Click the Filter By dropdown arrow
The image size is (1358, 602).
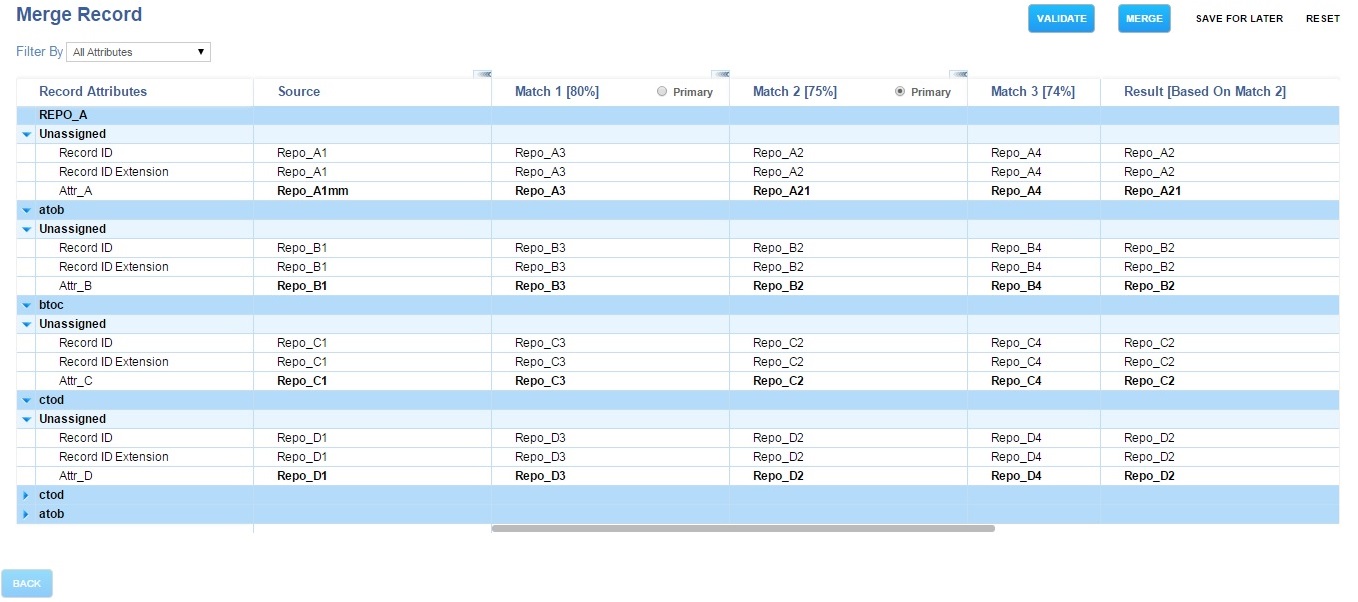201,52
